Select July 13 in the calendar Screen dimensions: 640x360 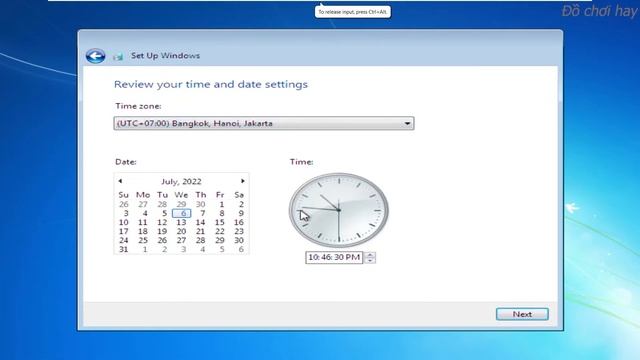tap(181, 222)
